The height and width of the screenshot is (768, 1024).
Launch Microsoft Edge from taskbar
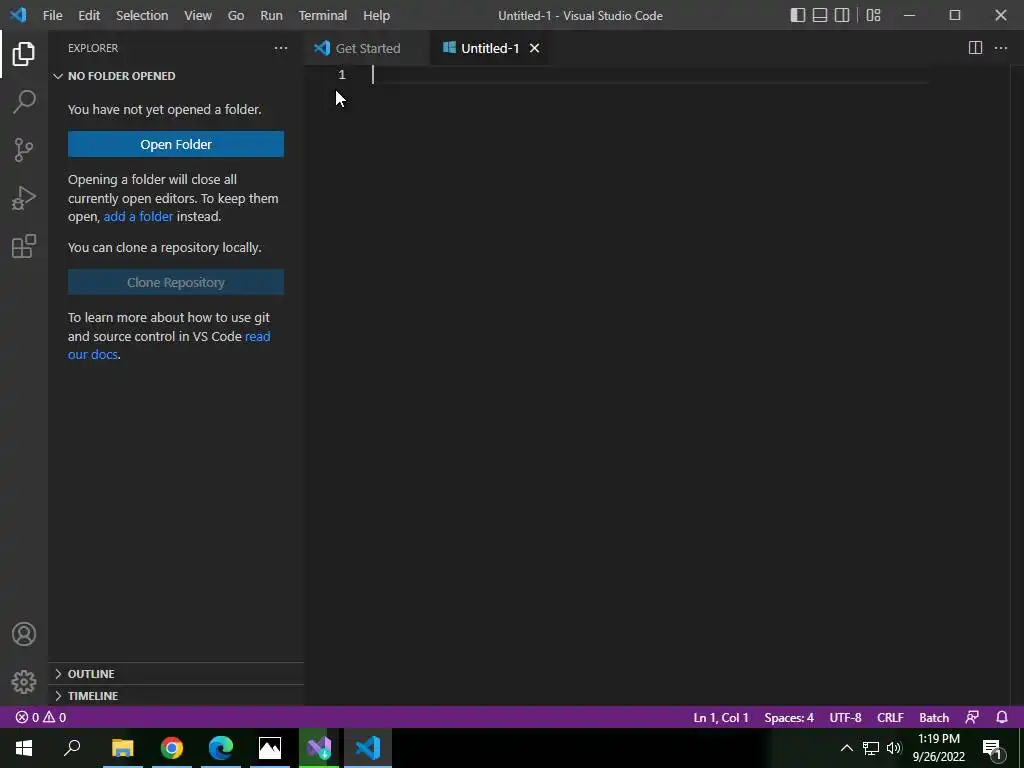pos(221,748)
